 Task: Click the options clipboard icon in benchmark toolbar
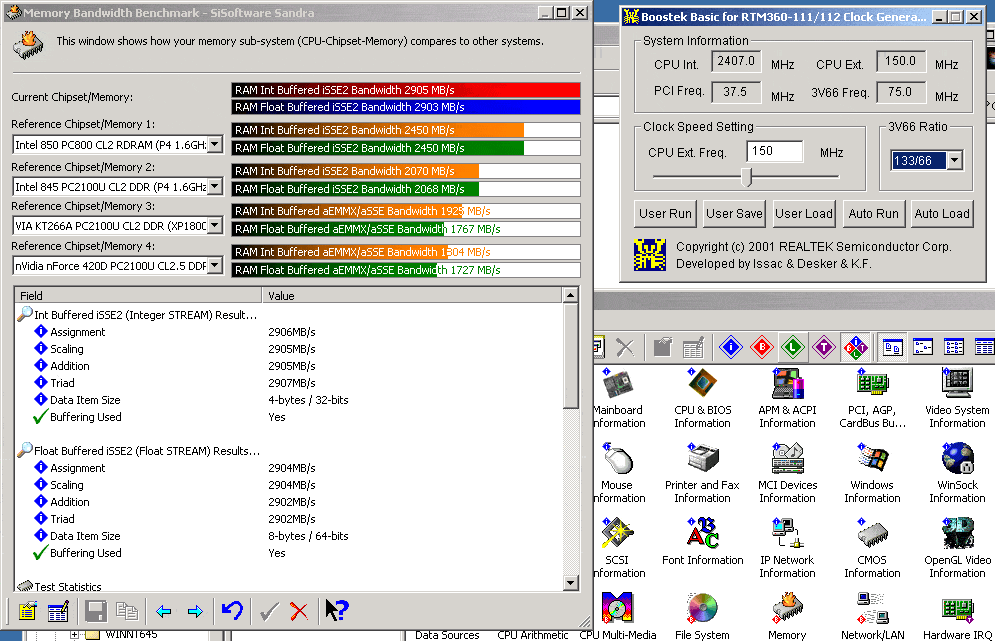pyautogui.click(x=27, y=611)
